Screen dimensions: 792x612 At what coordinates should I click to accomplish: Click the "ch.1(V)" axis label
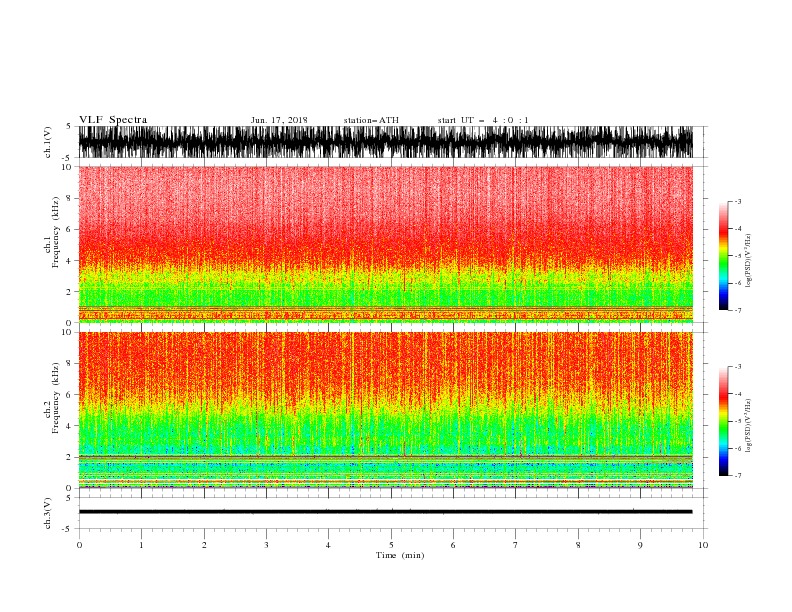click(48, 142)
